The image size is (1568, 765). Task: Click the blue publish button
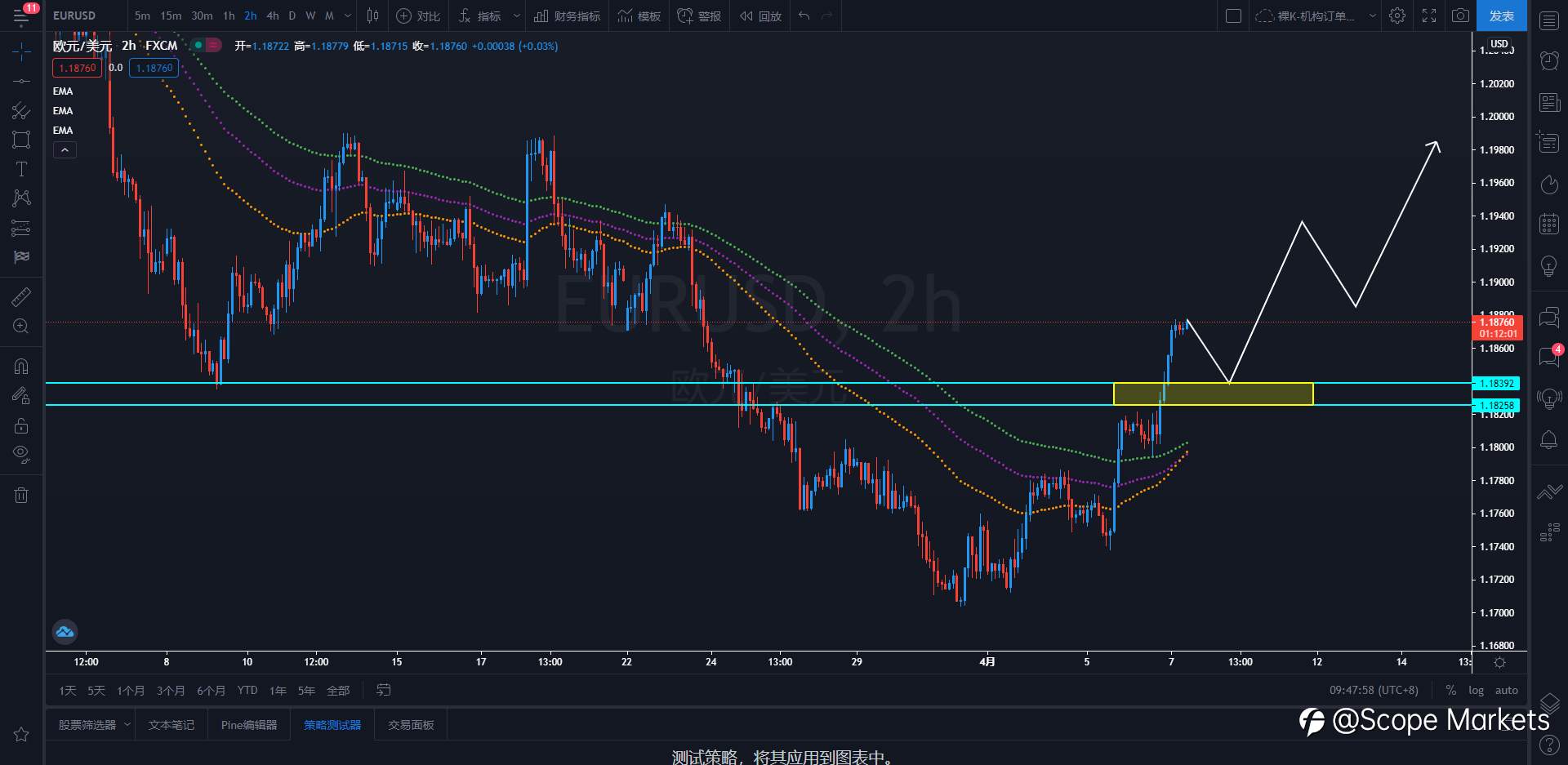1502,16
